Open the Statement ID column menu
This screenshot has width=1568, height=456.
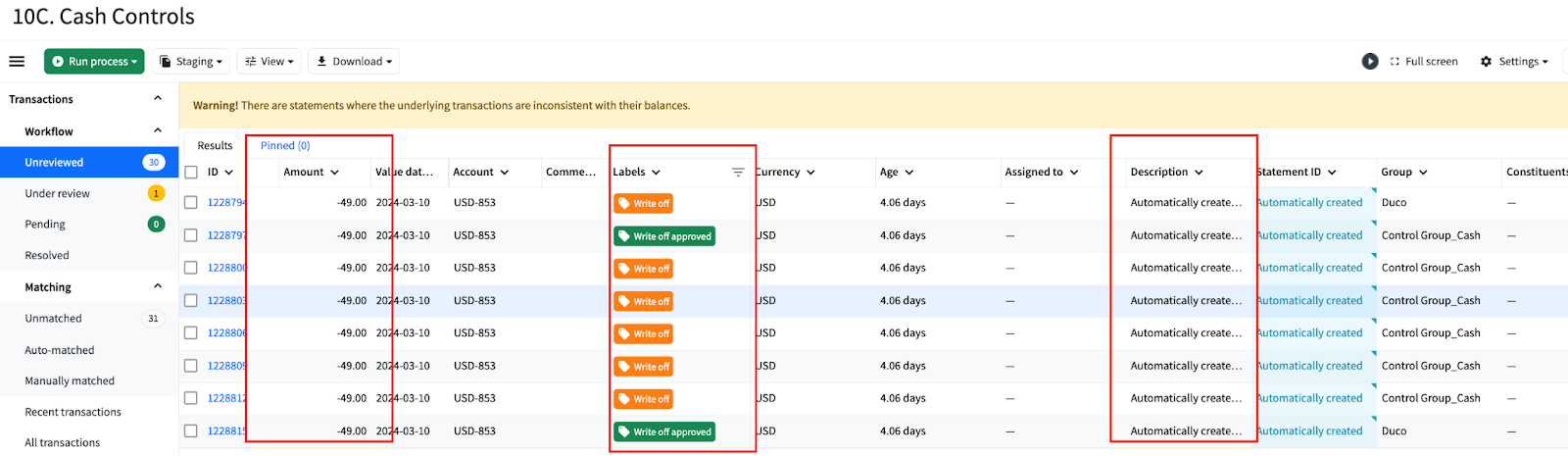point(1332,173)
